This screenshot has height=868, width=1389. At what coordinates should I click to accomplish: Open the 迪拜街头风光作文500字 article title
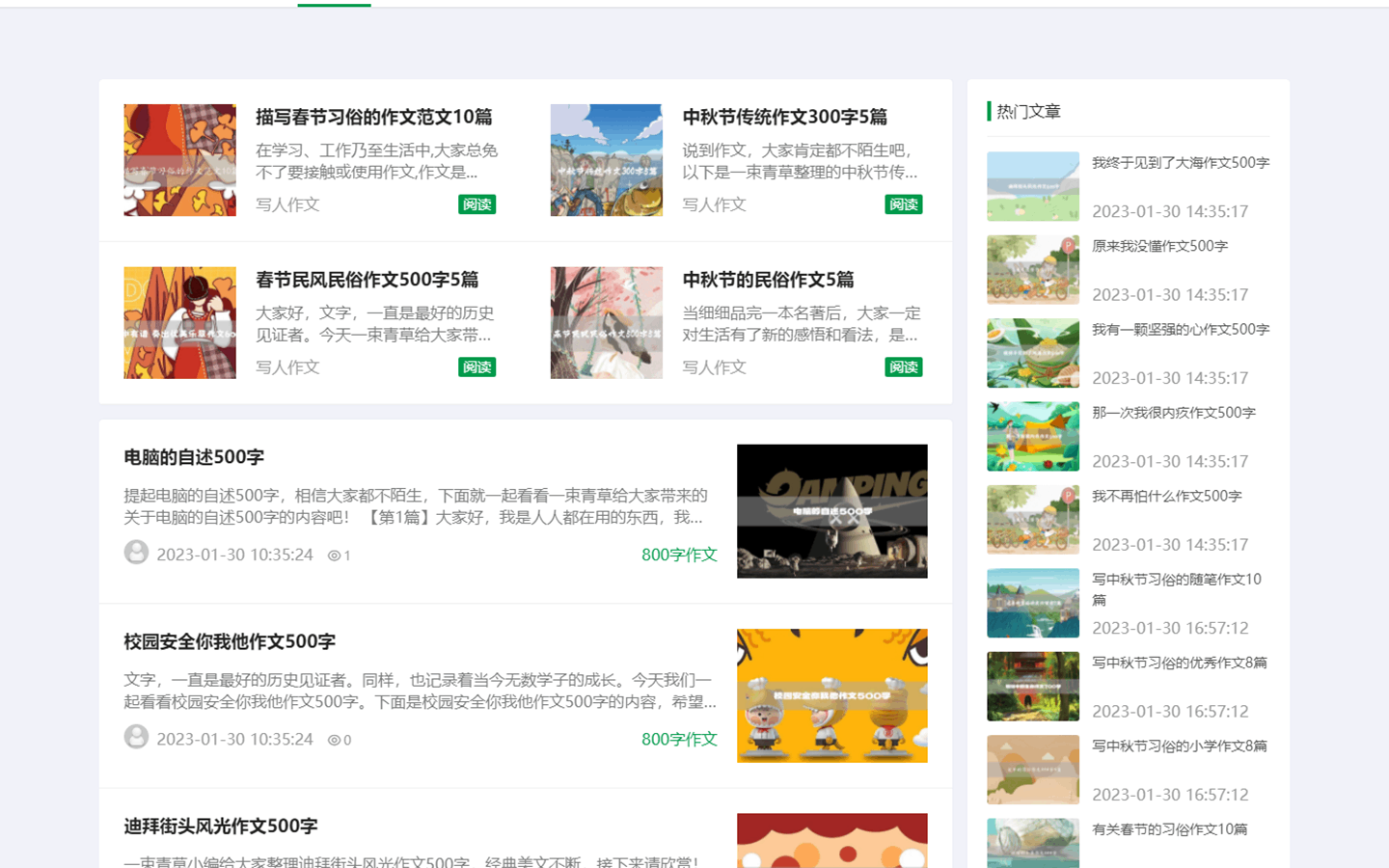221,827
